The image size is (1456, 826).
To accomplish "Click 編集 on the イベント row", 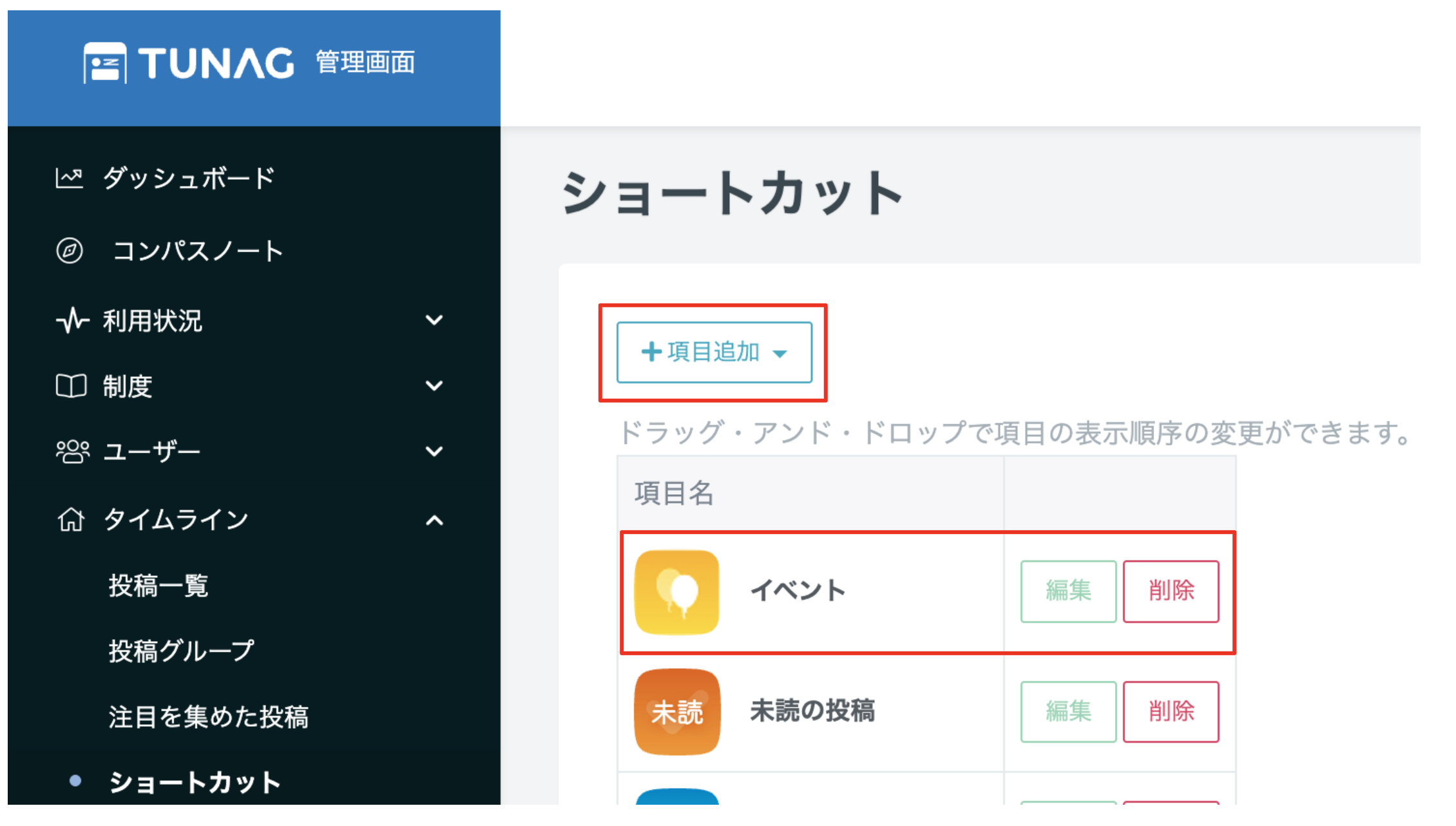I will (x=1068, y=591).
